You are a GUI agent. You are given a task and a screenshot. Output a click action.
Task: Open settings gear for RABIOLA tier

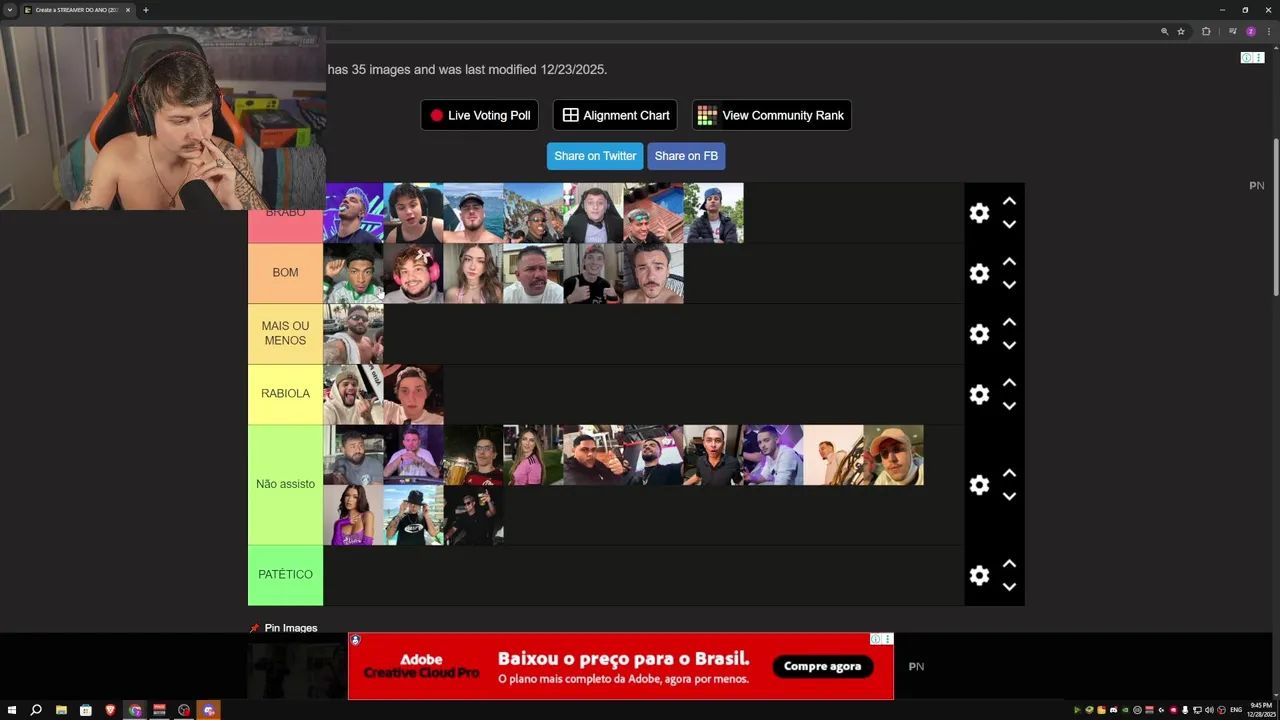tap(979, 394)
